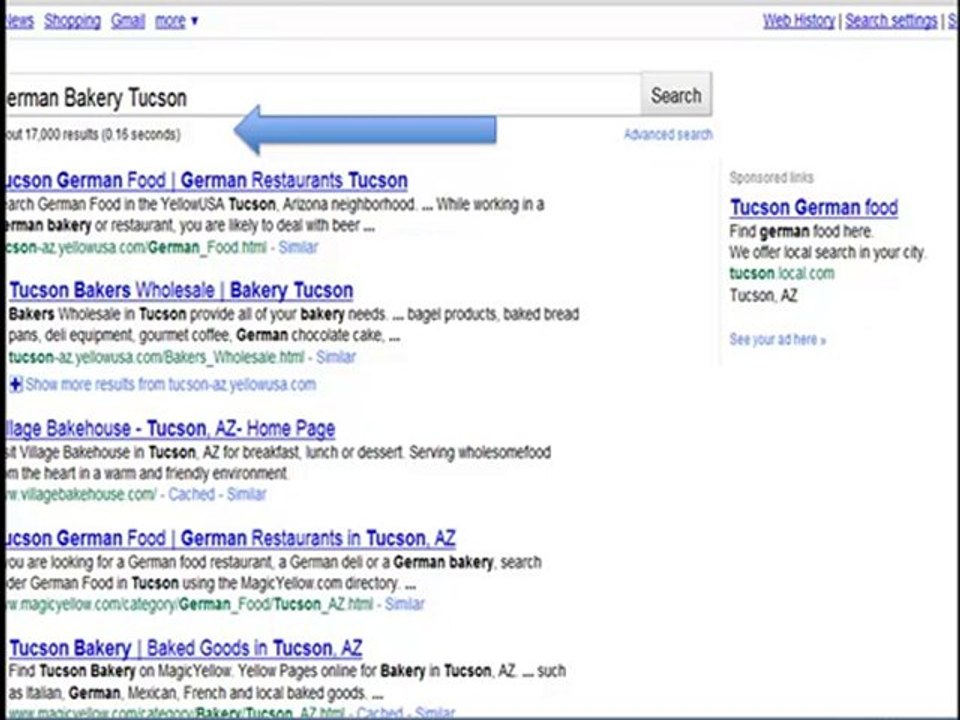Open 'Tucson Bakery | Baked Goods in Tucson, AZ' result

[x=186, y=648]
